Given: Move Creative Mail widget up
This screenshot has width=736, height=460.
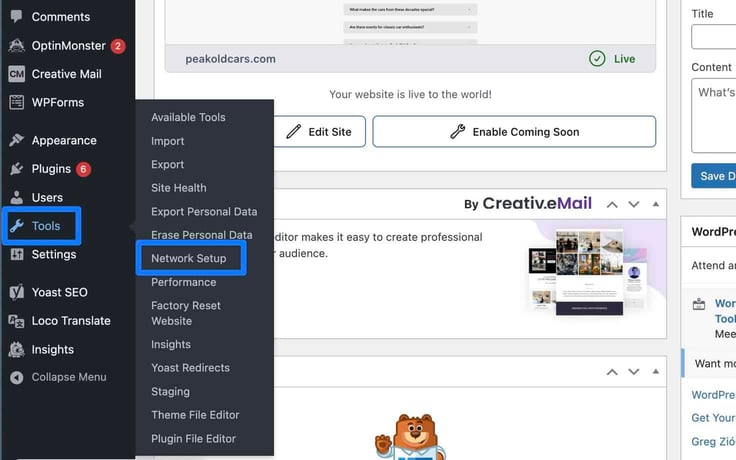Looking at the screenshot, I should 612,205.
